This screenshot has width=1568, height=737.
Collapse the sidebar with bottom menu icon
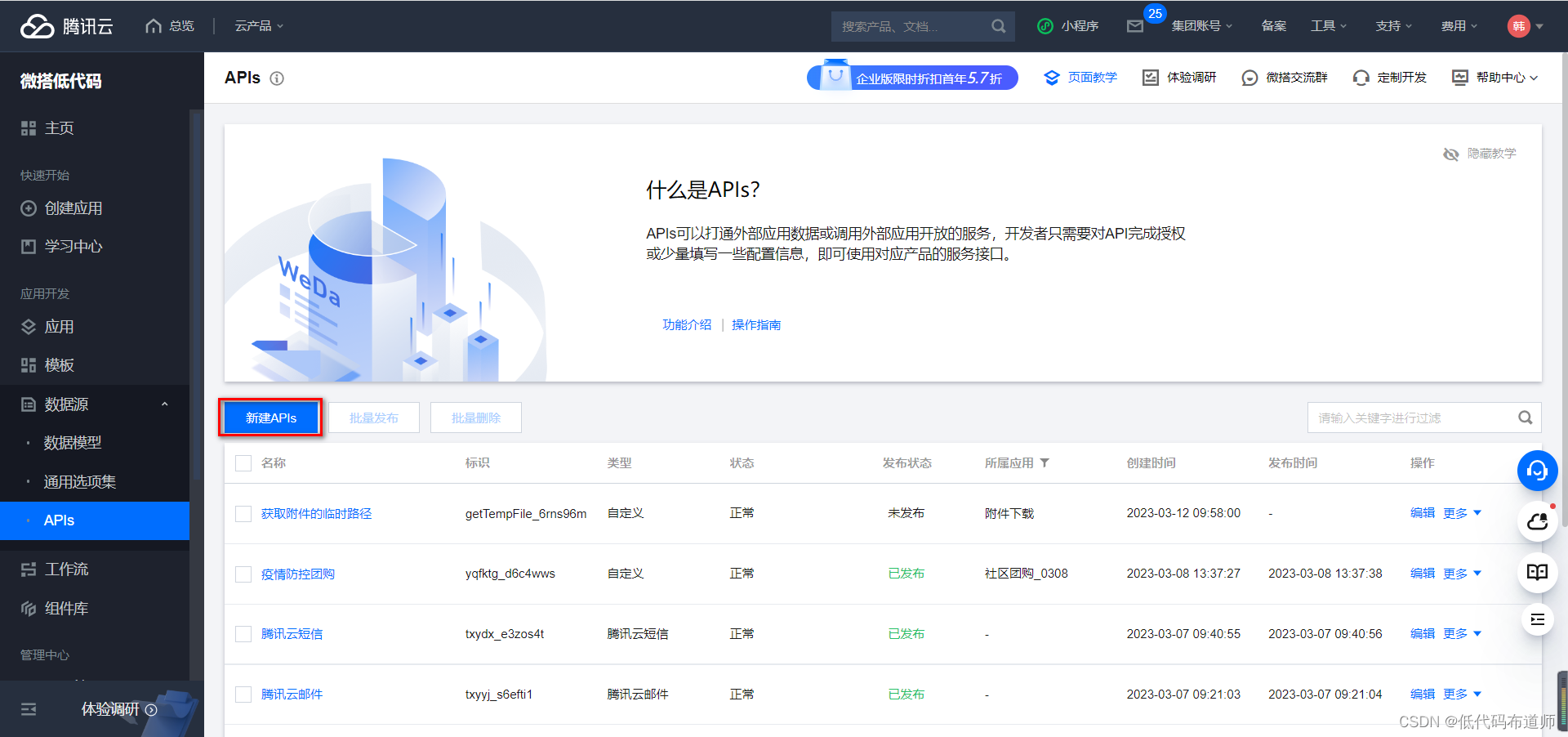click(29, 709)
